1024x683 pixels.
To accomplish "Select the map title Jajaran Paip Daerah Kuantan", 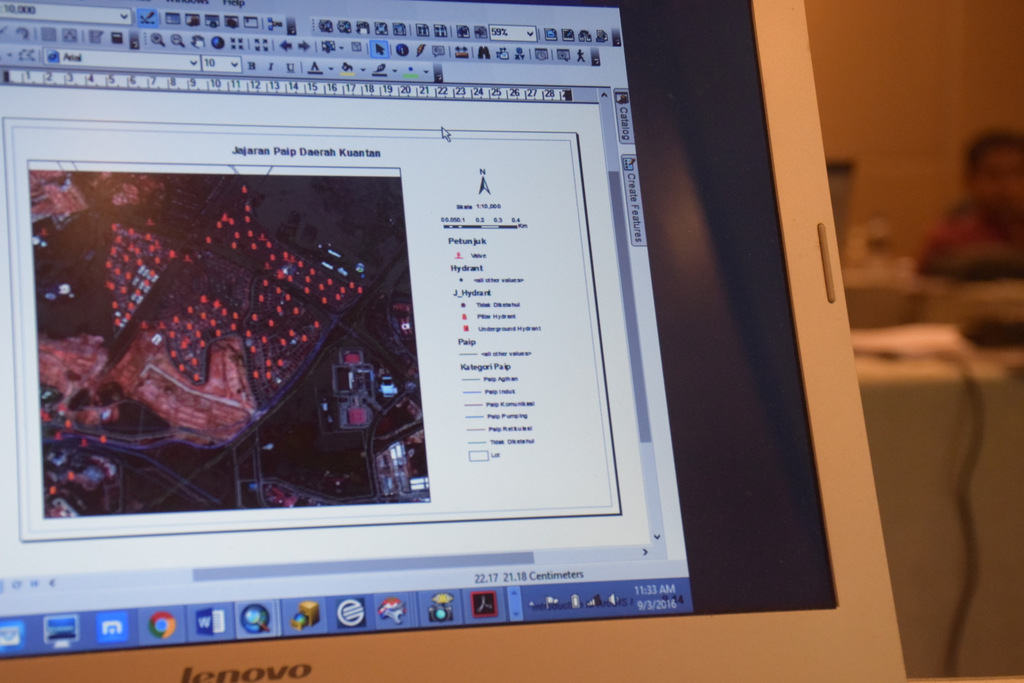I will [x=306, y=152].
